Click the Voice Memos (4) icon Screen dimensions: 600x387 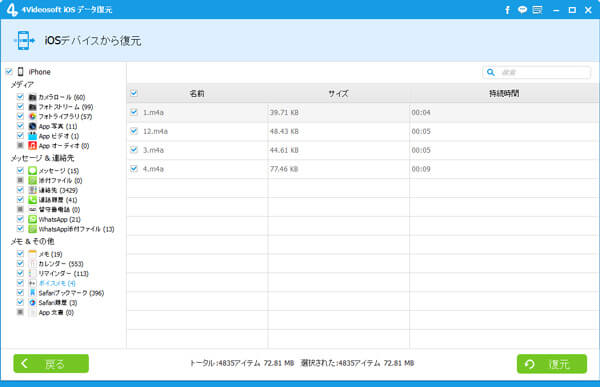click(x=33, y=283)
